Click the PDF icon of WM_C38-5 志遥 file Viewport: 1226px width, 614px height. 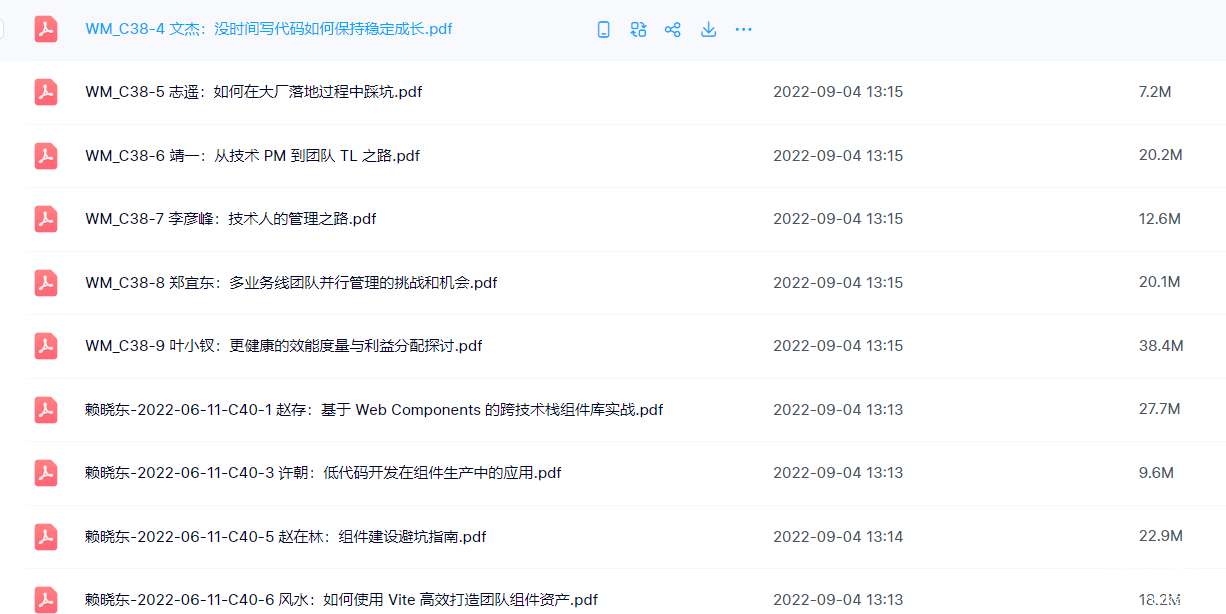46,92
